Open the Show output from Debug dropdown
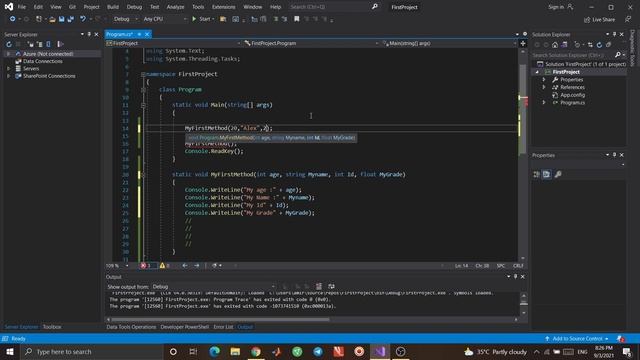The width and height of the screenshot is (640, 360). [213, 287]
